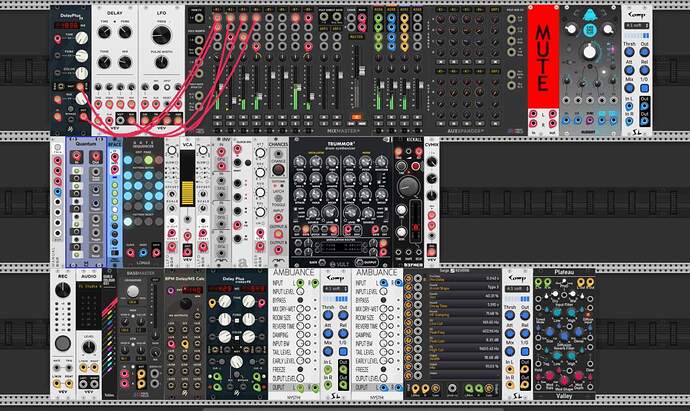Click the DelayPlus Time CV jack
Viewport: 690px width, 411px height.
[58, 40]
